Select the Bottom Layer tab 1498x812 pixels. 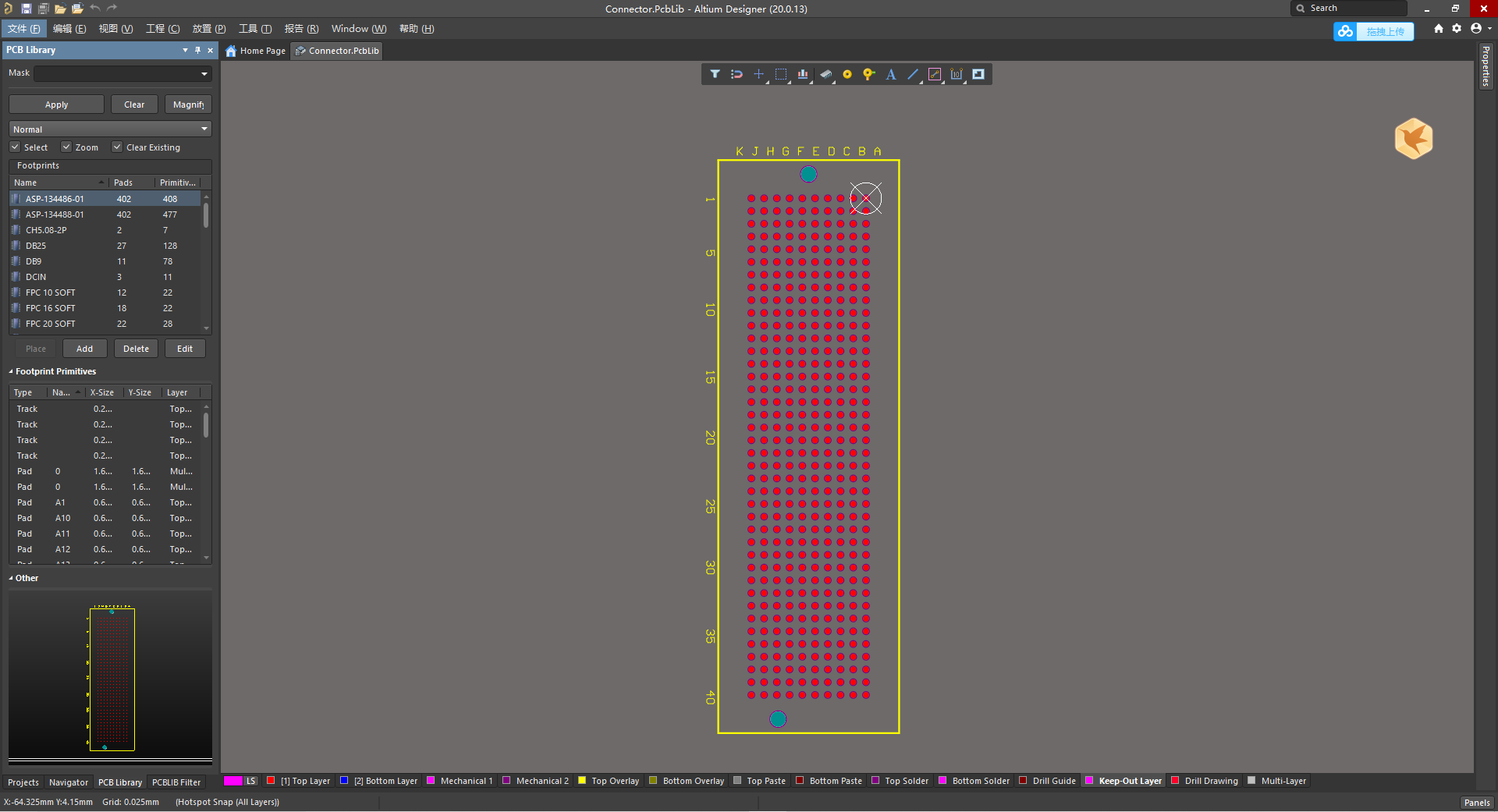380,781
